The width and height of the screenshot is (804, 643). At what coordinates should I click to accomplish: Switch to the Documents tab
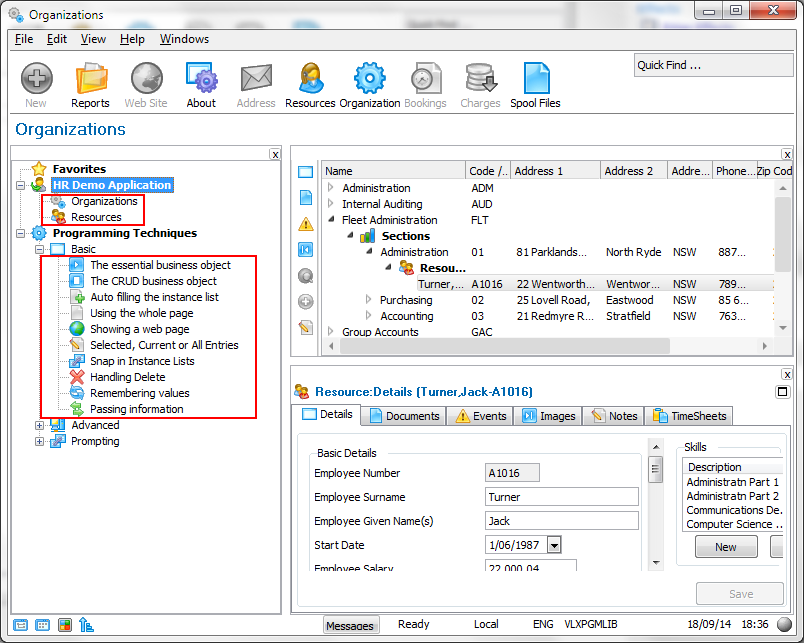404,416
